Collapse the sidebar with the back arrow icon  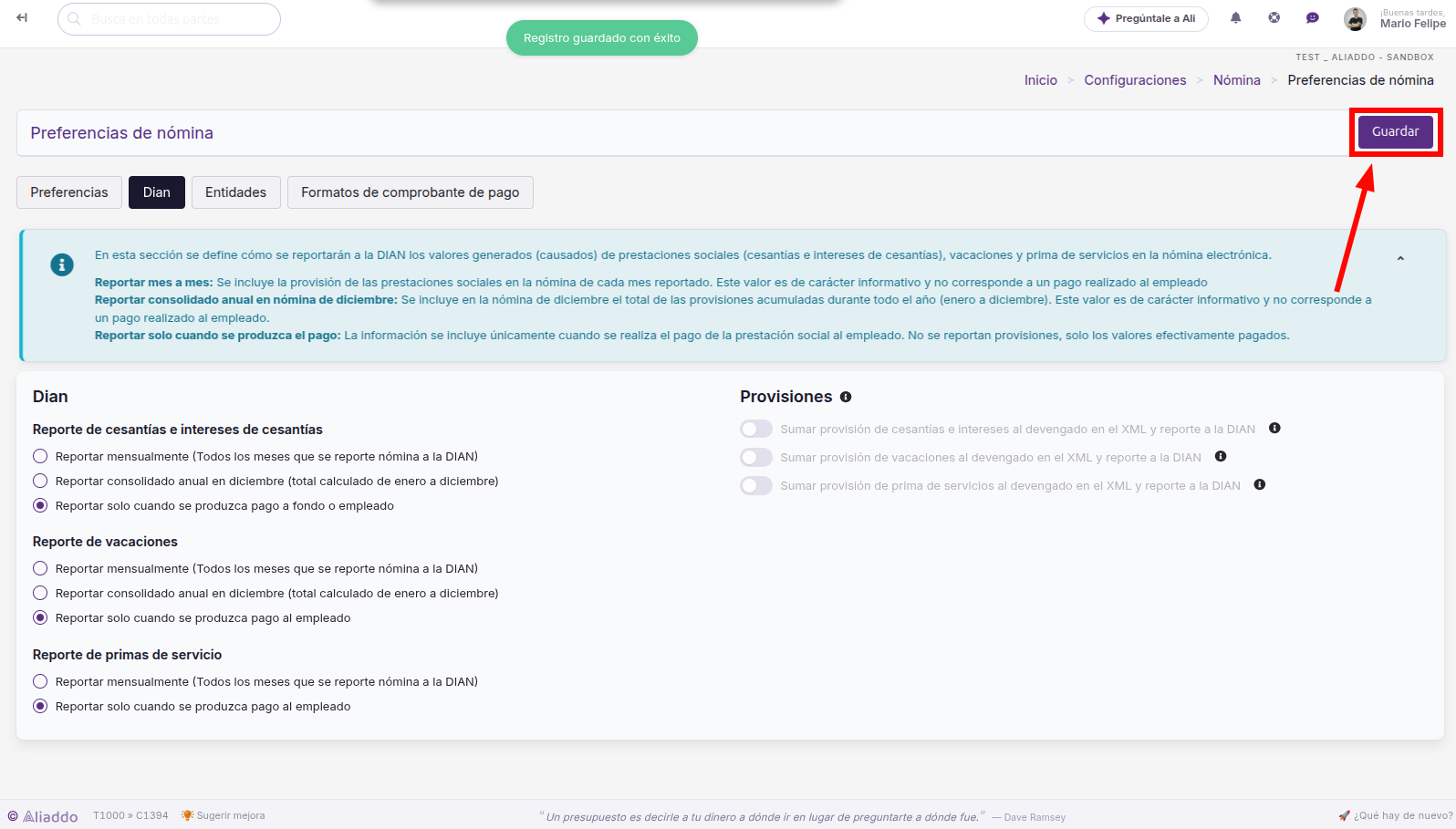(x=22, y=18)
